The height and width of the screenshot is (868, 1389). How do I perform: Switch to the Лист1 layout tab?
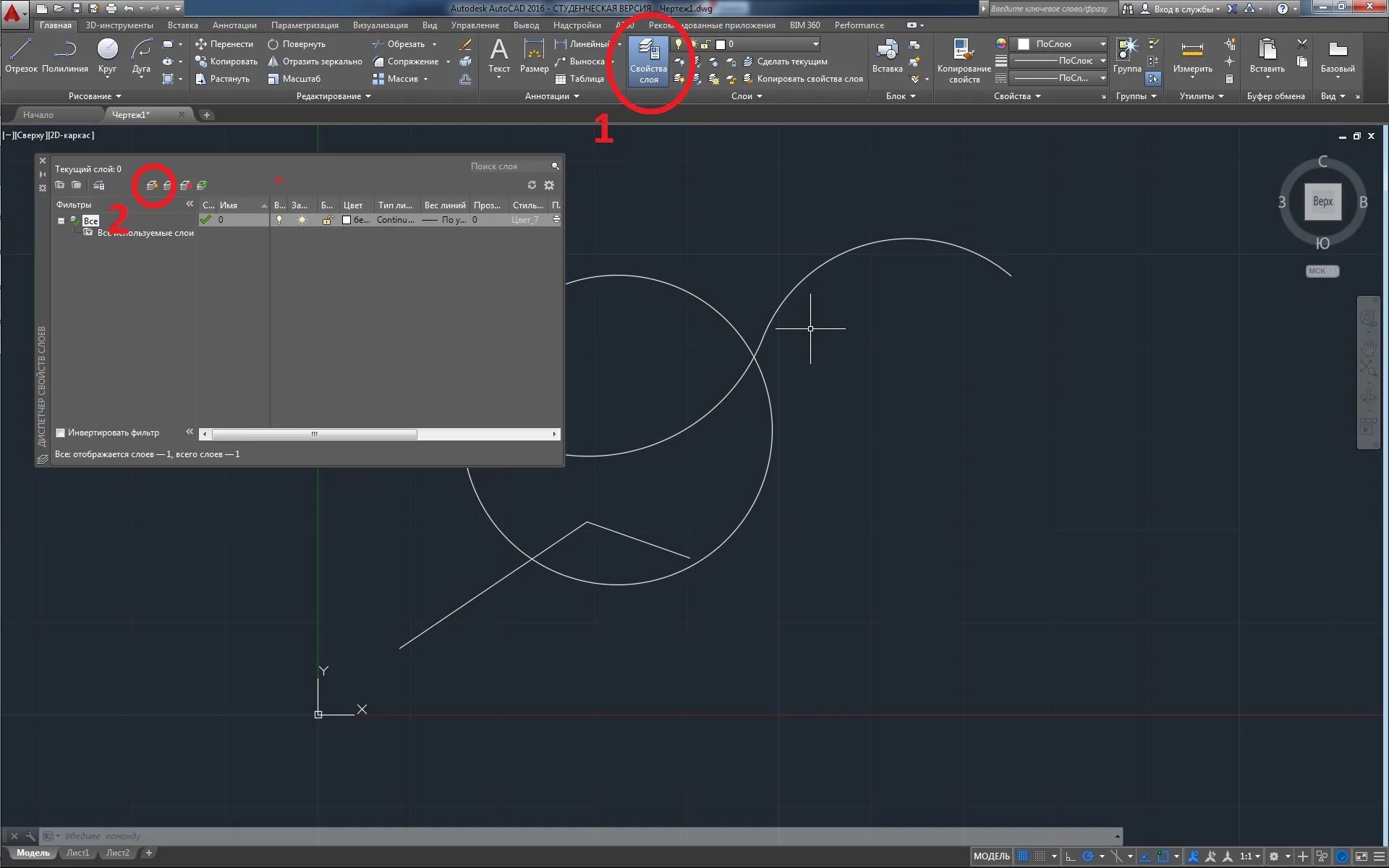[x=77, y=854]
